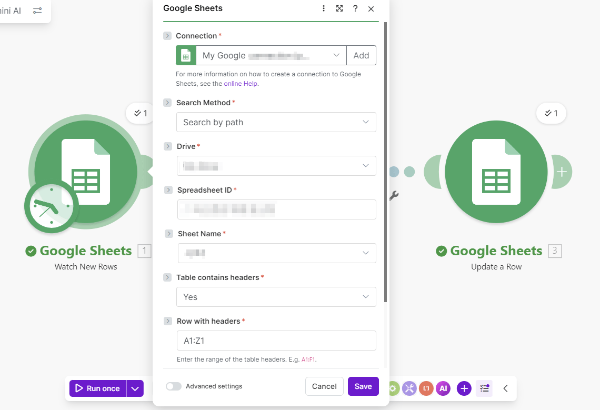Collapse the bottom toolbar with chevron arrow
Viewport: 600px width, 410px height.
coord(505,389)
